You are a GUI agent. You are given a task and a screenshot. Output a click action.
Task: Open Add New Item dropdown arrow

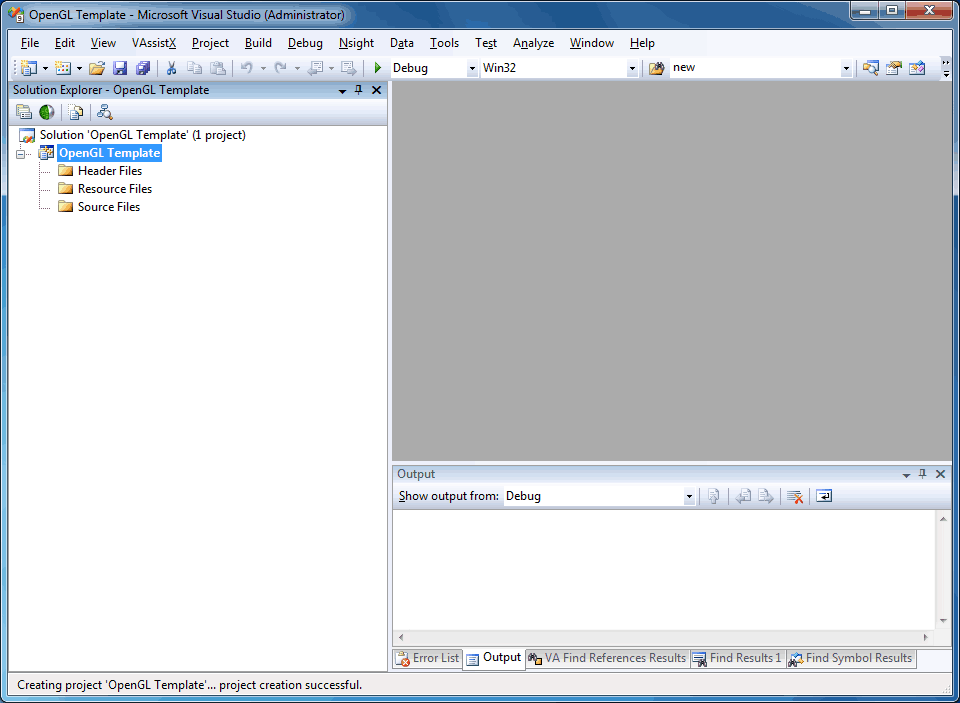tap(79, 69)
